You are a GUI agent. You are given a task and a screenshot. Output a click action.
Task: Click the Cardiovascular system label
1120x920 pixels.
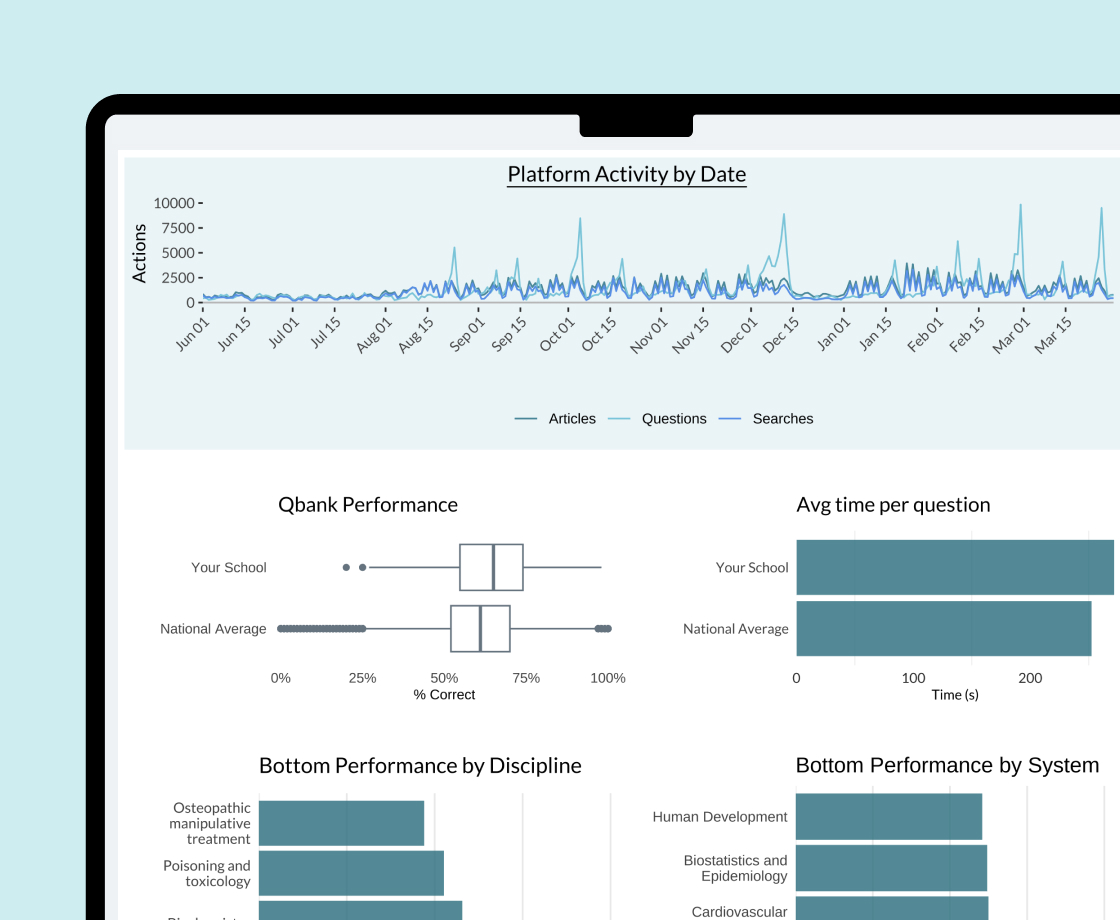coord(739,911)
